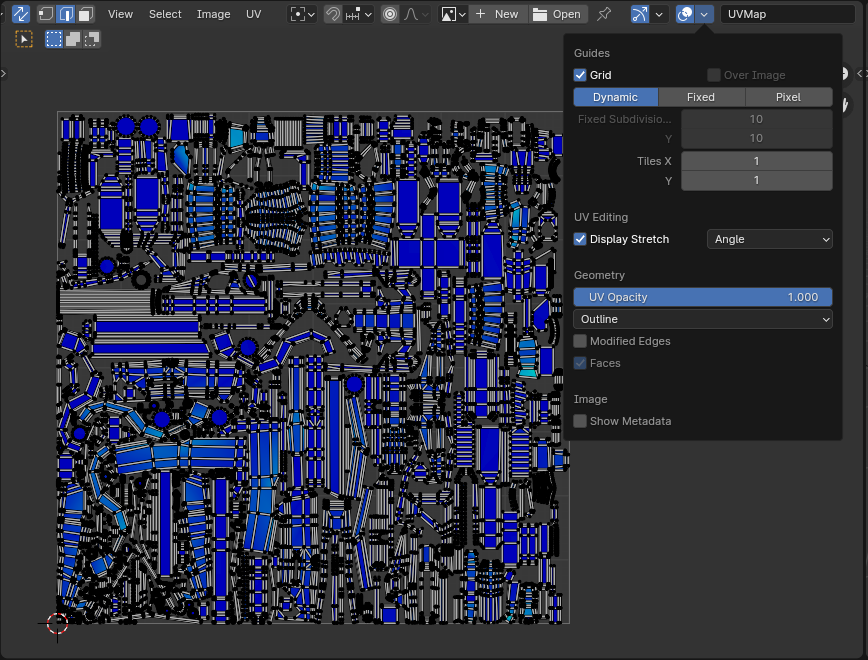Select face selection mode icon
868x660 pixels.
pyautogui.click(x=86, y=14)
